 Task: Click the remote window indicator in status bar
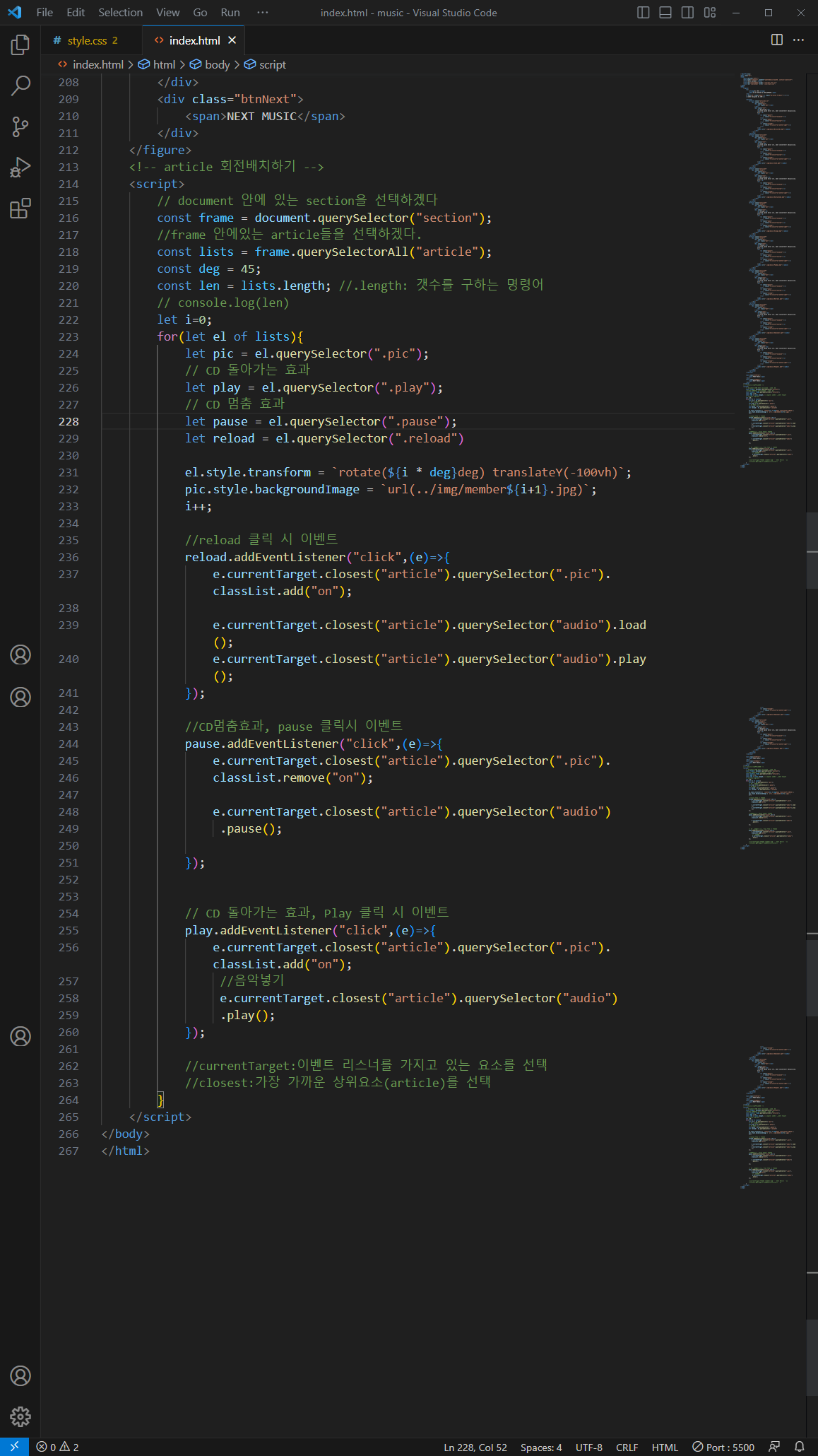click(x=14, y=1447)
